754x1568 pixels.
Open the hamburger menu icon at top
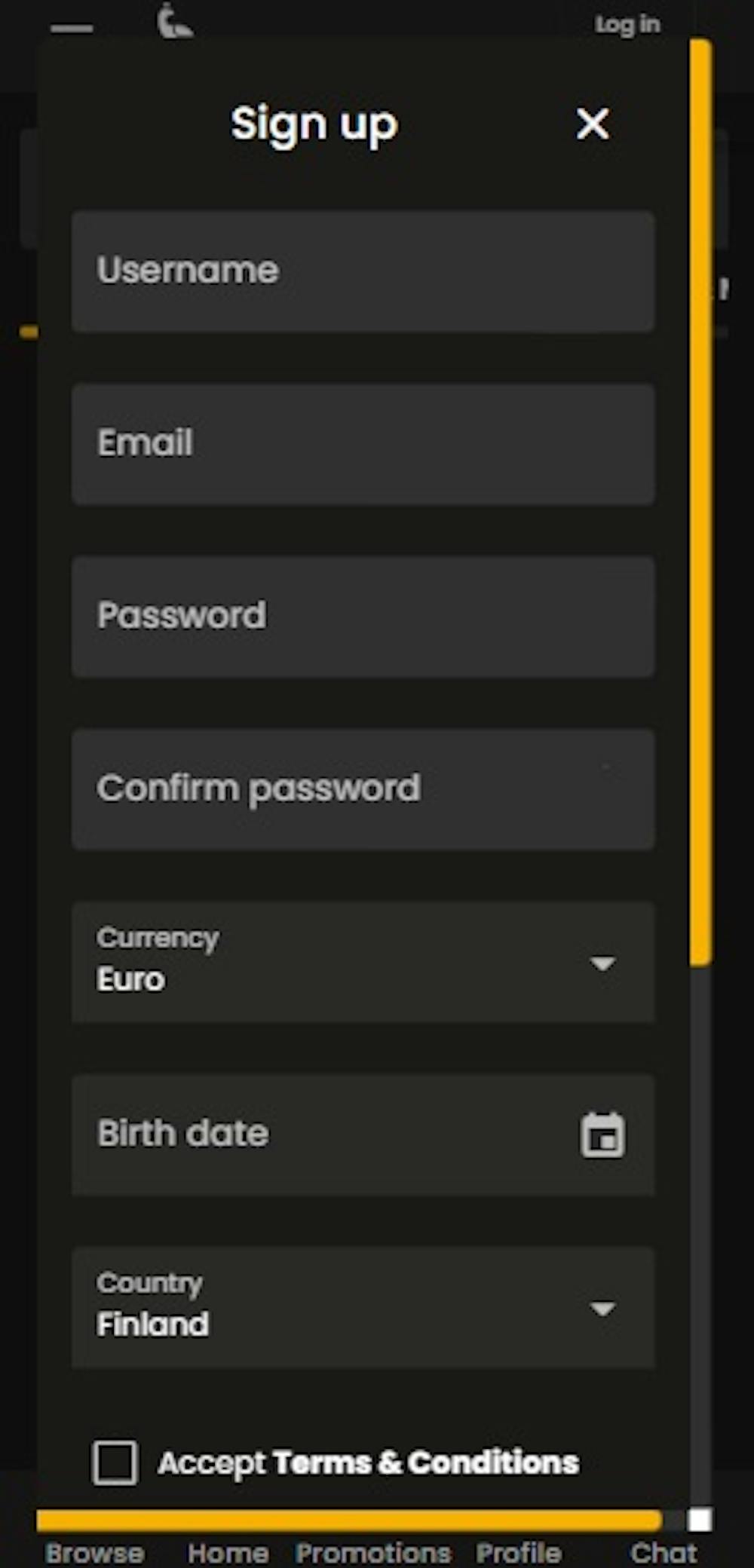coord(72,29)
